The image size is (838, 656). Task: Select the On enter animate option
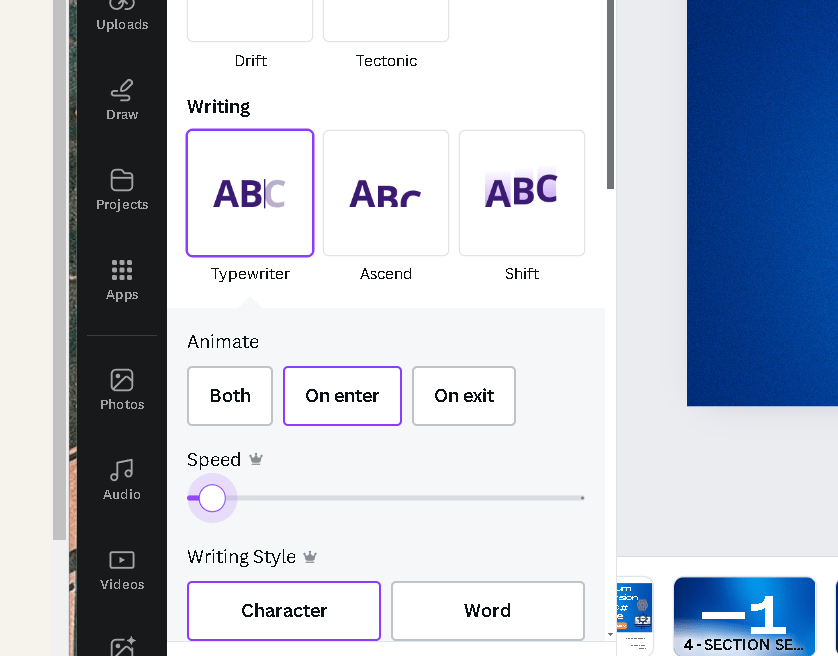(342, 396)
